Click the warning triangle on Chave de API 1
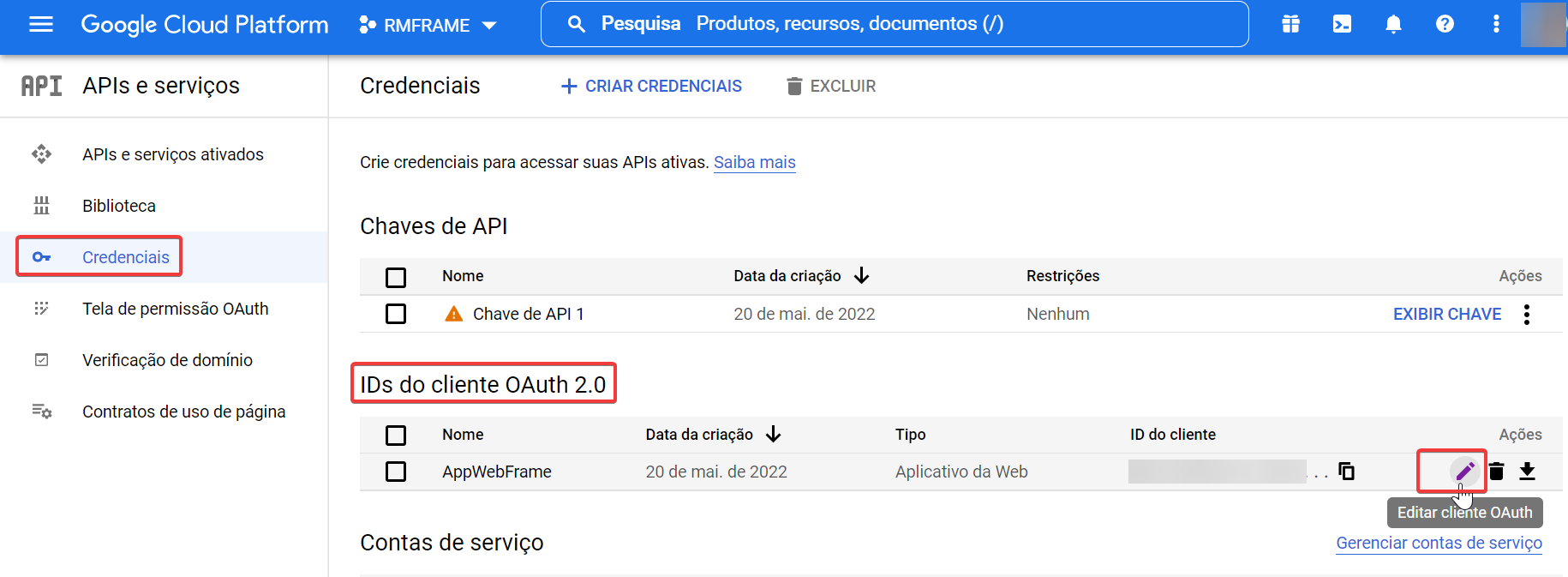 (454, 314)
